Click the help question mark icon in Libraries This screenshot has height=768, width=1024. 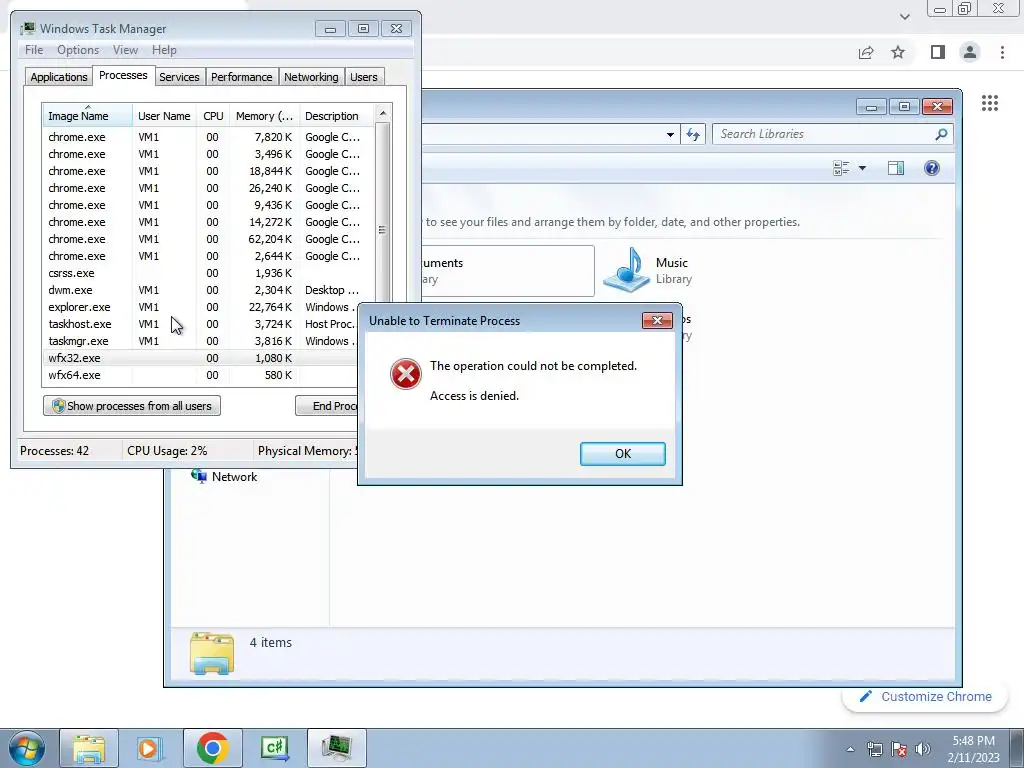click(x=932, y=168)
